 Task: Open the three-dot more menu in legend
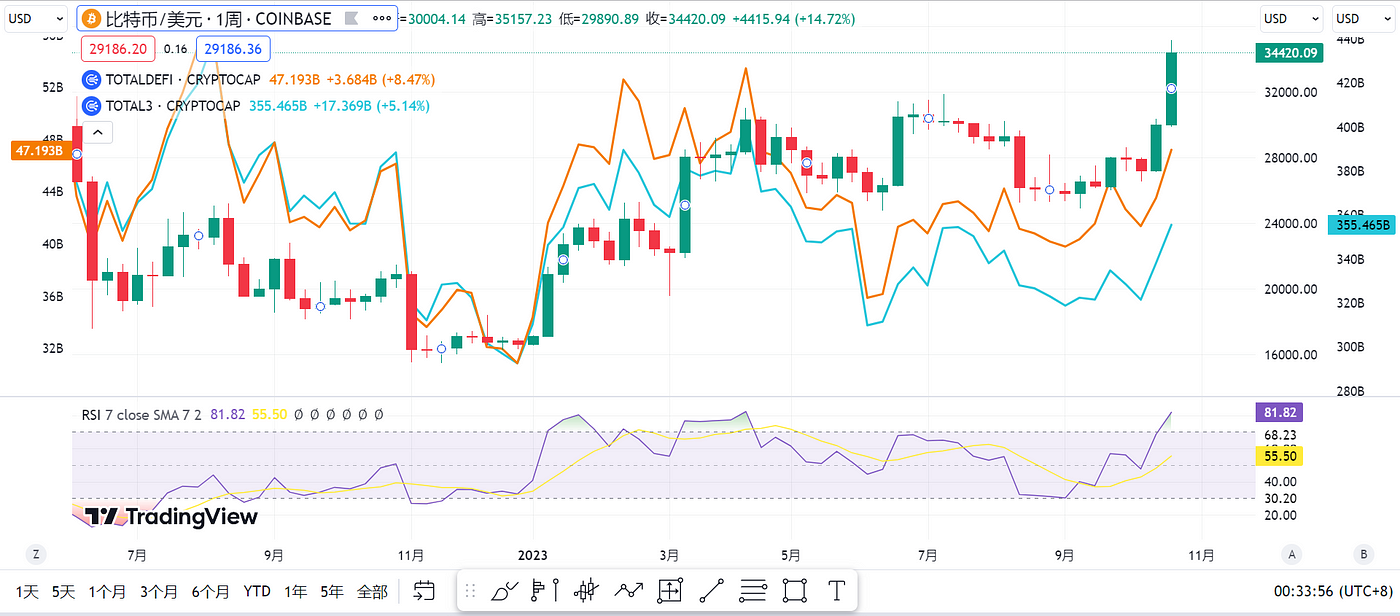381,19
